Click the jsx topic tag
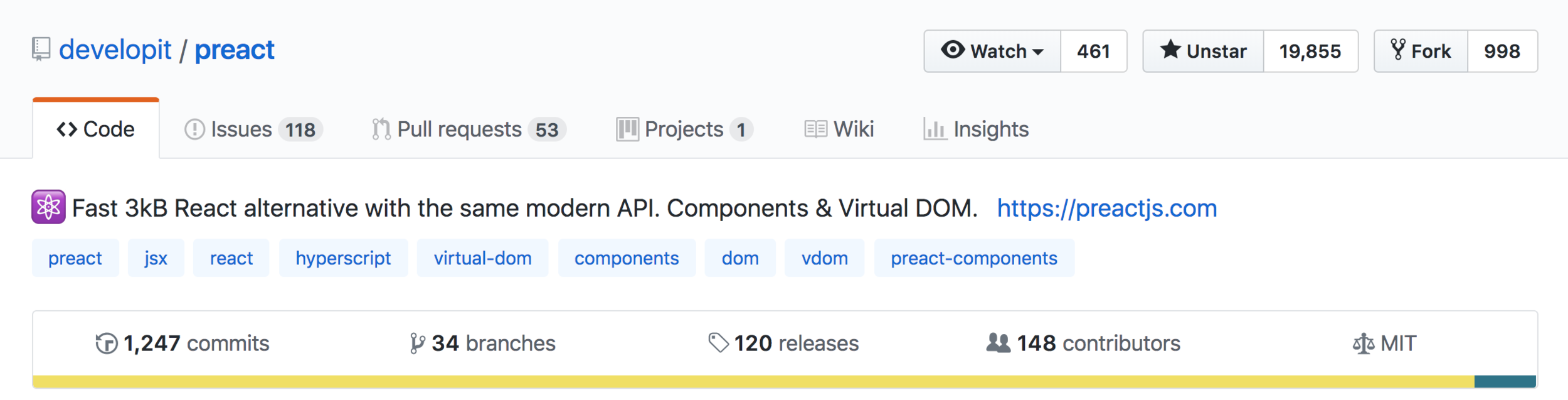This screenshot has width=1568, height=400. click(x=156, y=258)
